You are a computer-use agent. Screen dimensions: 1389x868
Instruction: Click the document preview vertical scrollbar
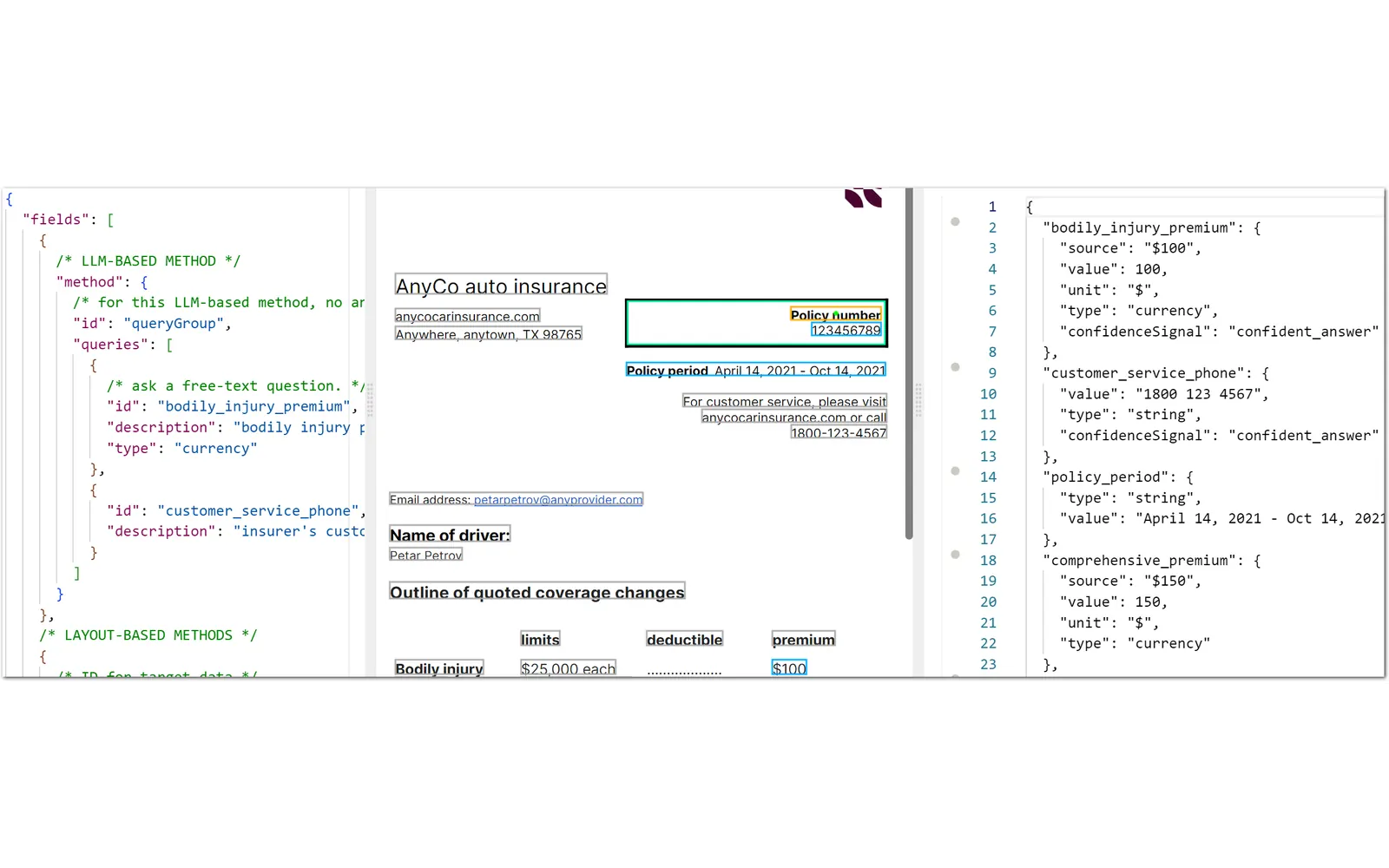tap(909, 363)
